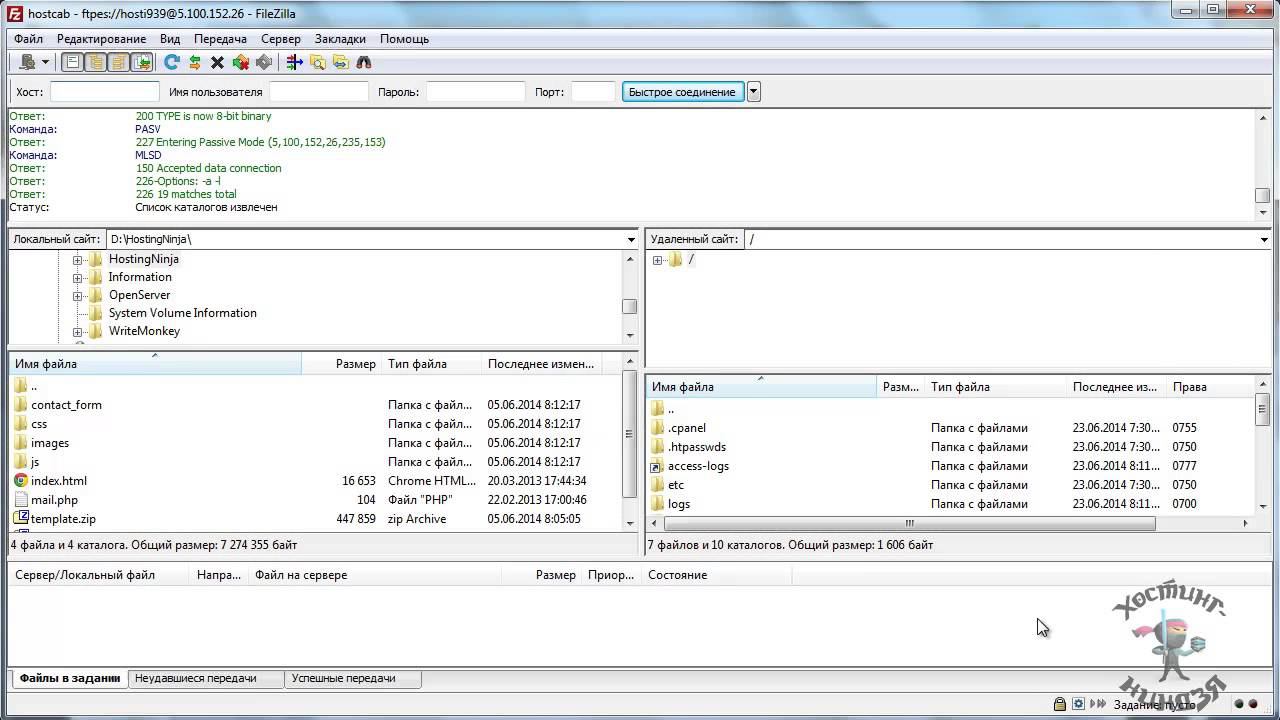This screenshot has width=1280, height=720.
Task: Open the Сервер menu
Action: 280,39
